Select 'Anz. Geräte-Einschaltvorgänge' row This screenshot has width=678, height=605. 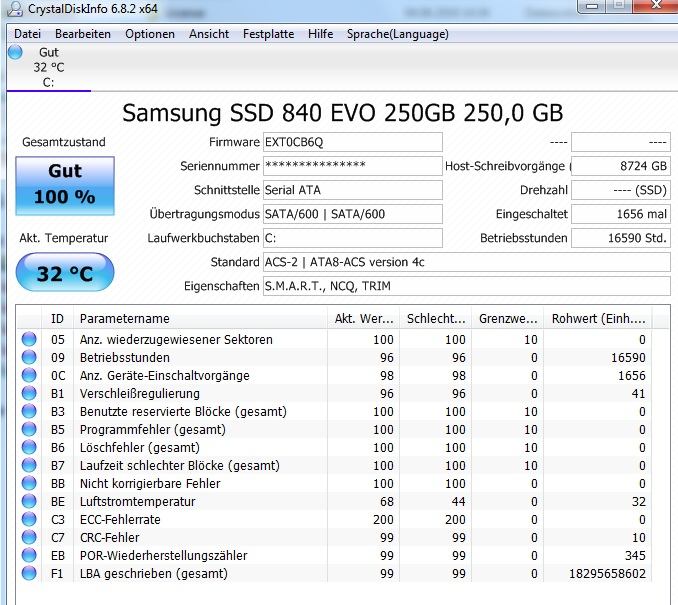tap(335, 375)
